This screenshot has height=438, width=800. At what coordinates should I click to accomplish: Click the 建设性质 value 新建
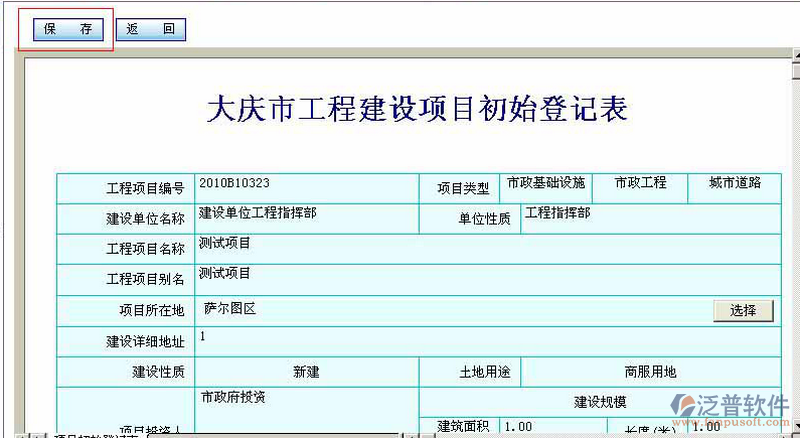tap(306, 372)
